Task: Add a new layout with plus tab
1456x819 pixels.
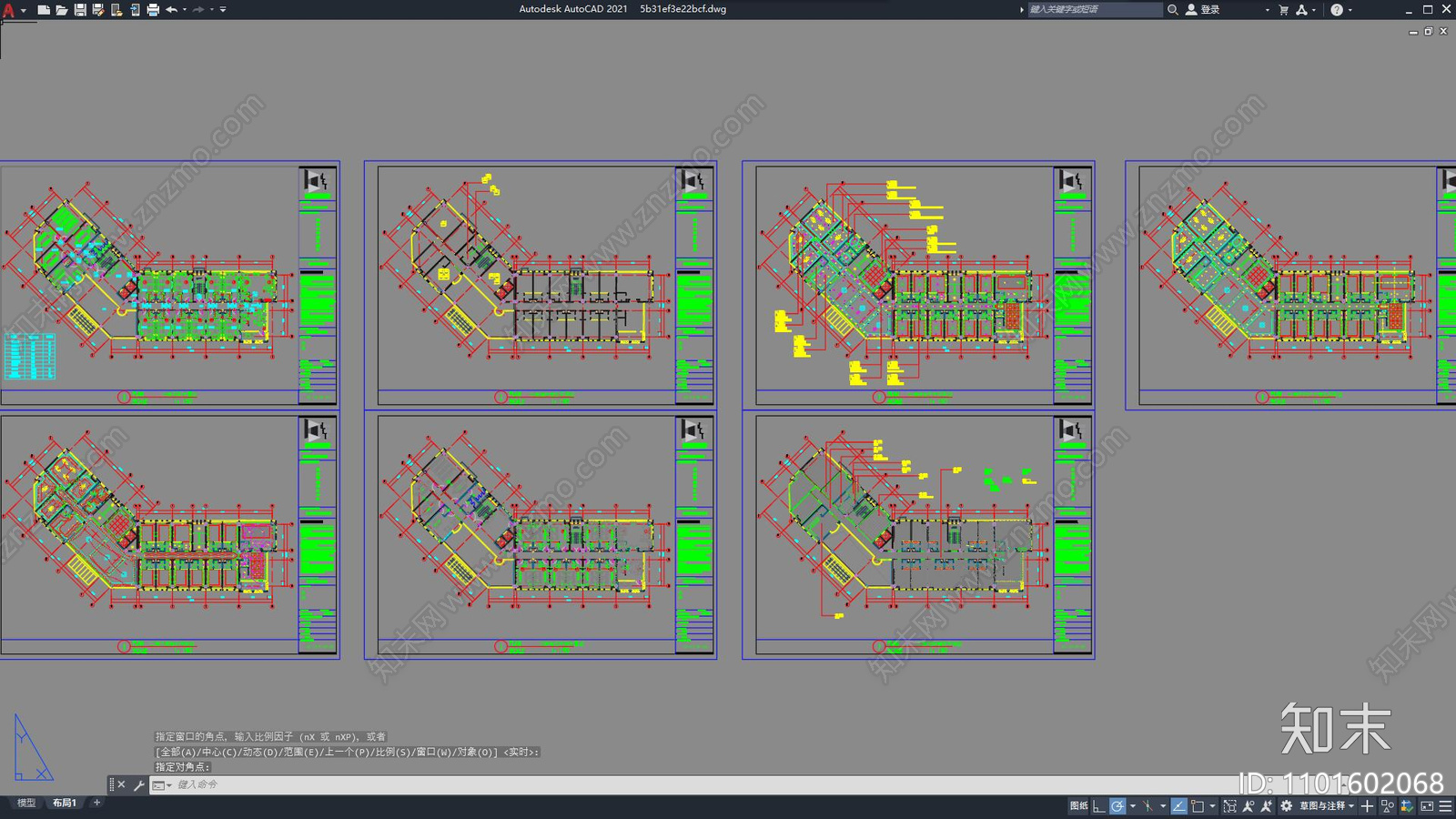Action: tap(96, 803)
